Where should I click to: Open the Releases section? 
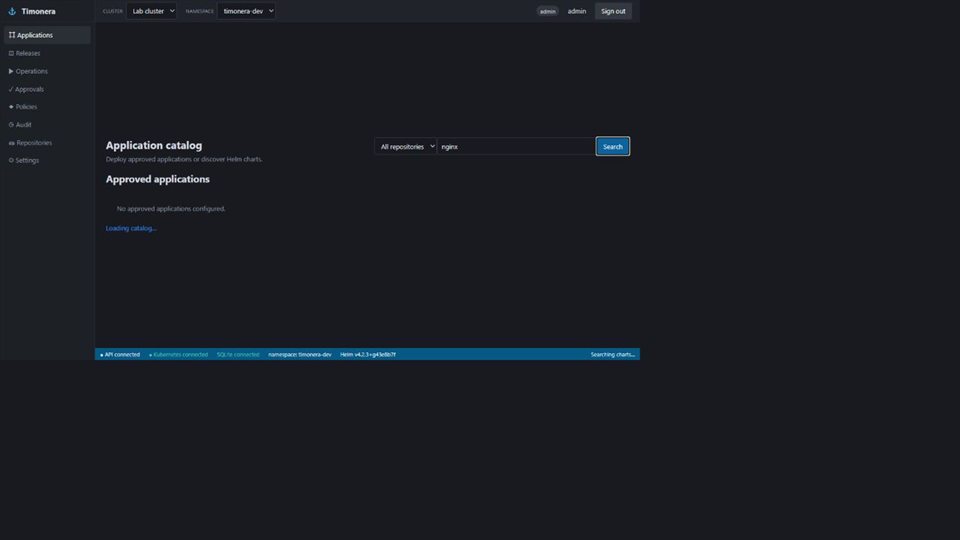coord(47,53)
